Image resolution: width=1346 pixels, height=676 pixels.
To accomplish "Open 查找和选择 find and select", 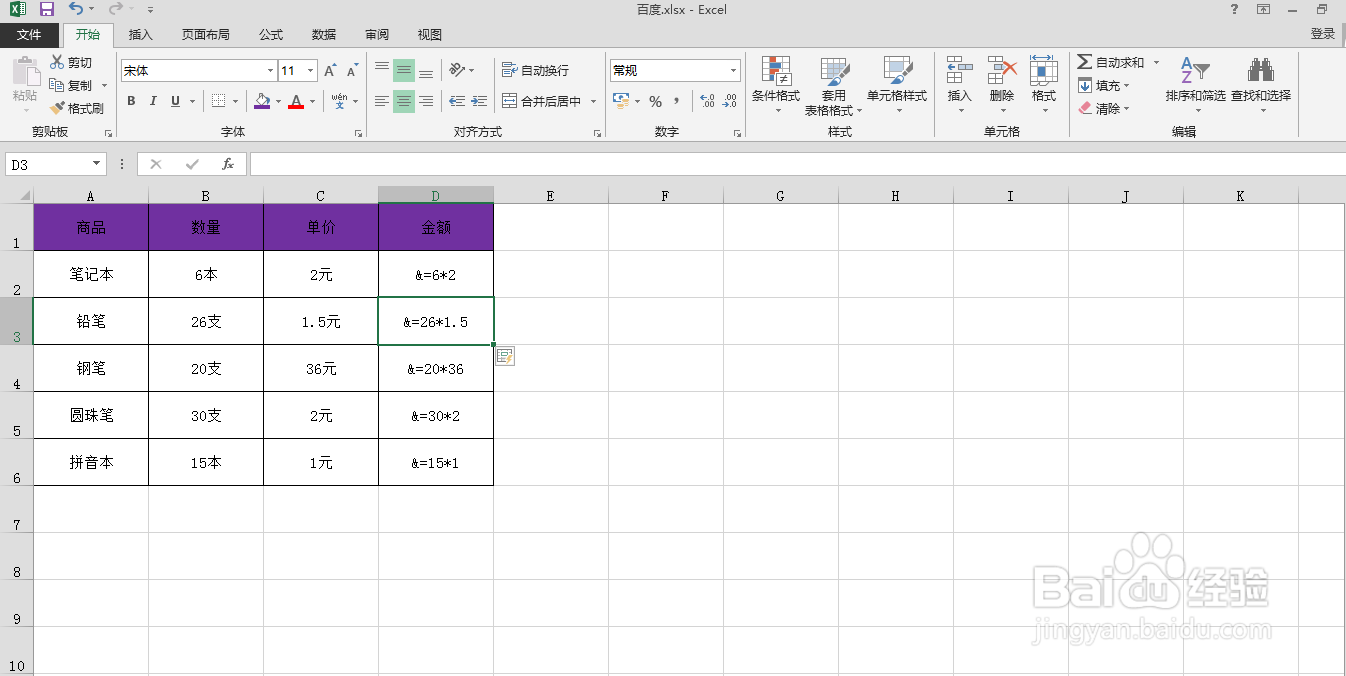I will [x=1261, y=86].
